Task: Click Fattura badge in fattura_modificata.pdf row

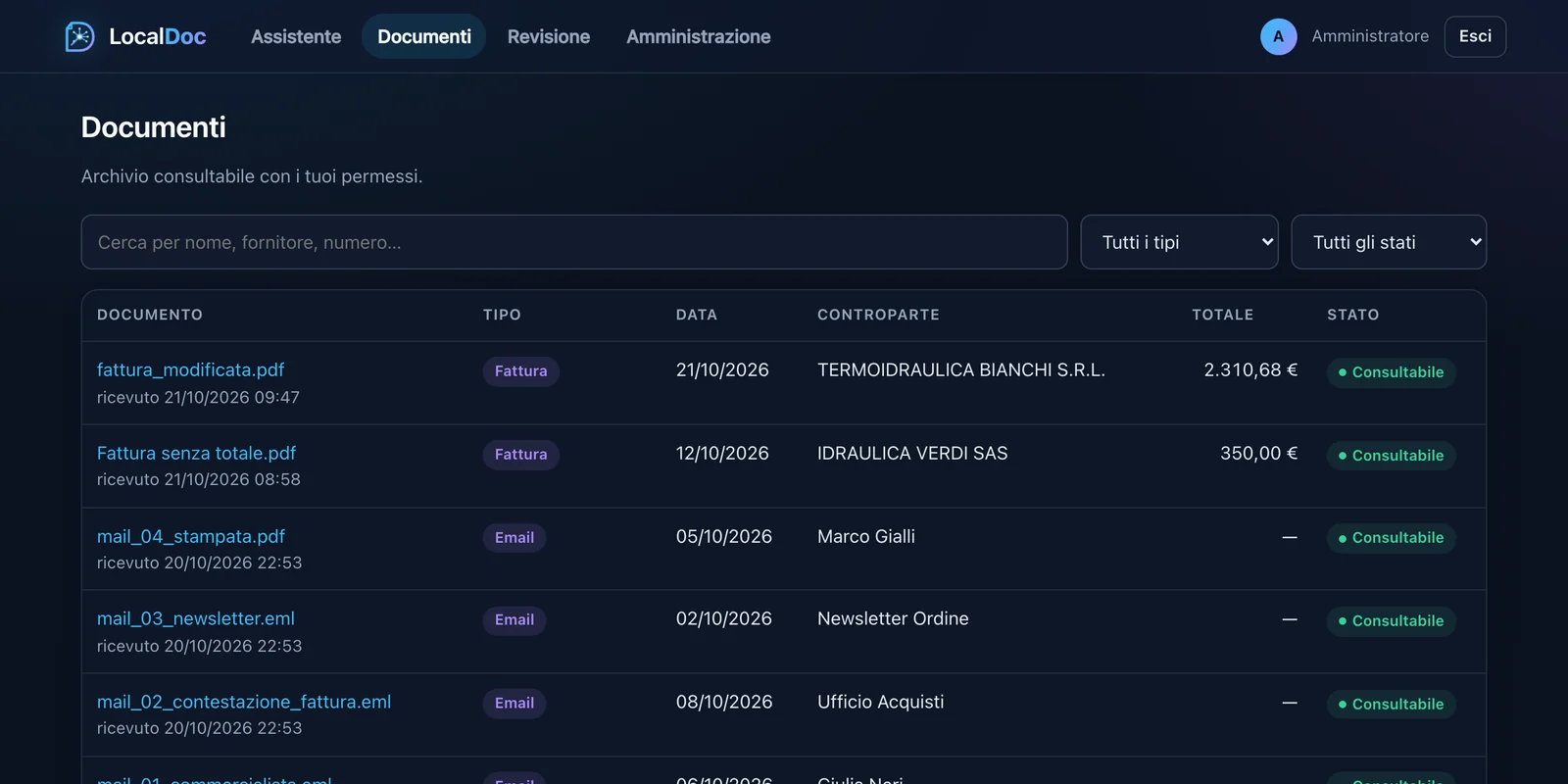Action: [x=520, y=371]
